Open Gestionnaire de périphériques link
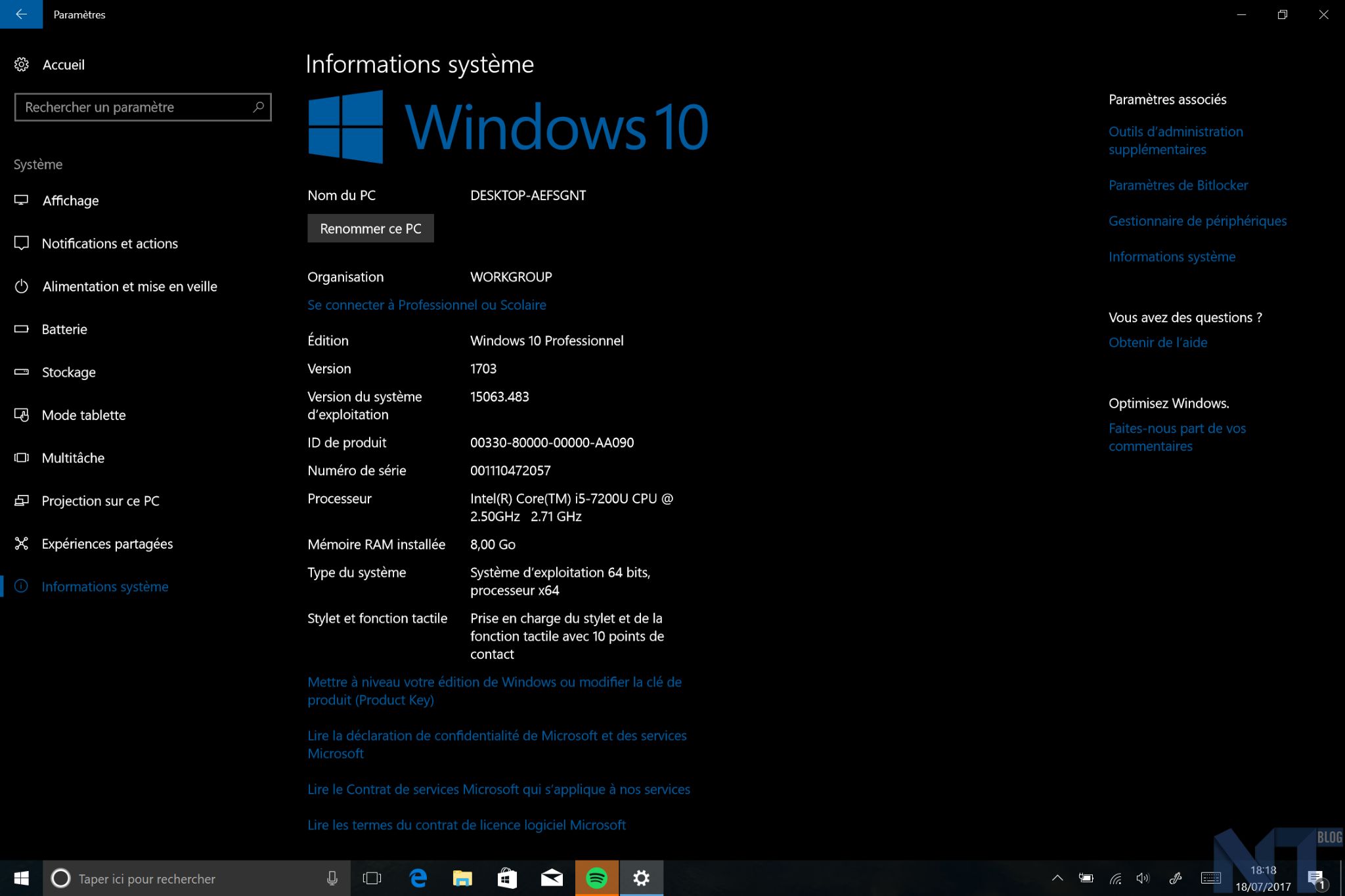 click(x=1197, y=221)
